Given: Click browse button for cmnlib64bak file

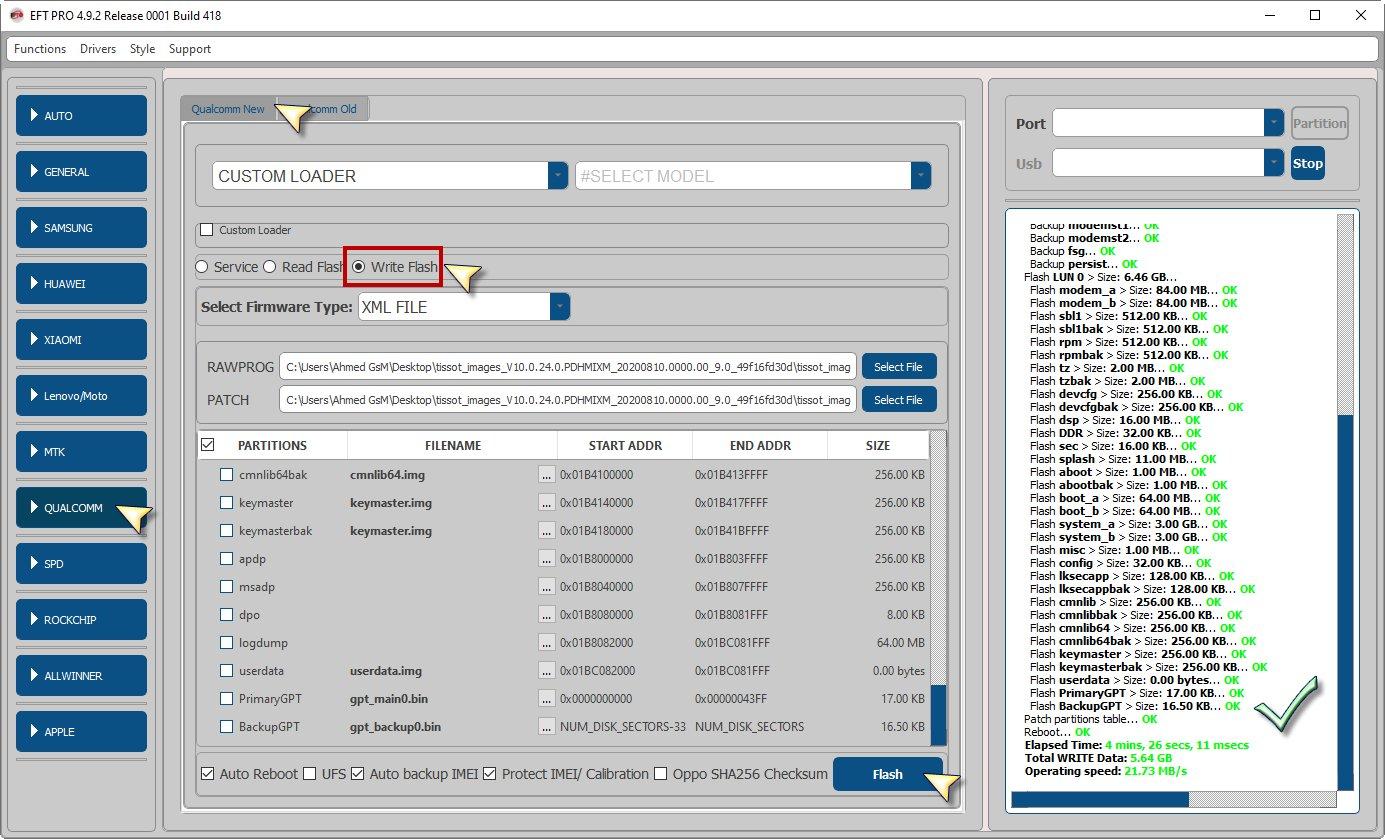Looking at the screenshot, I should click(x=546, y=475).
